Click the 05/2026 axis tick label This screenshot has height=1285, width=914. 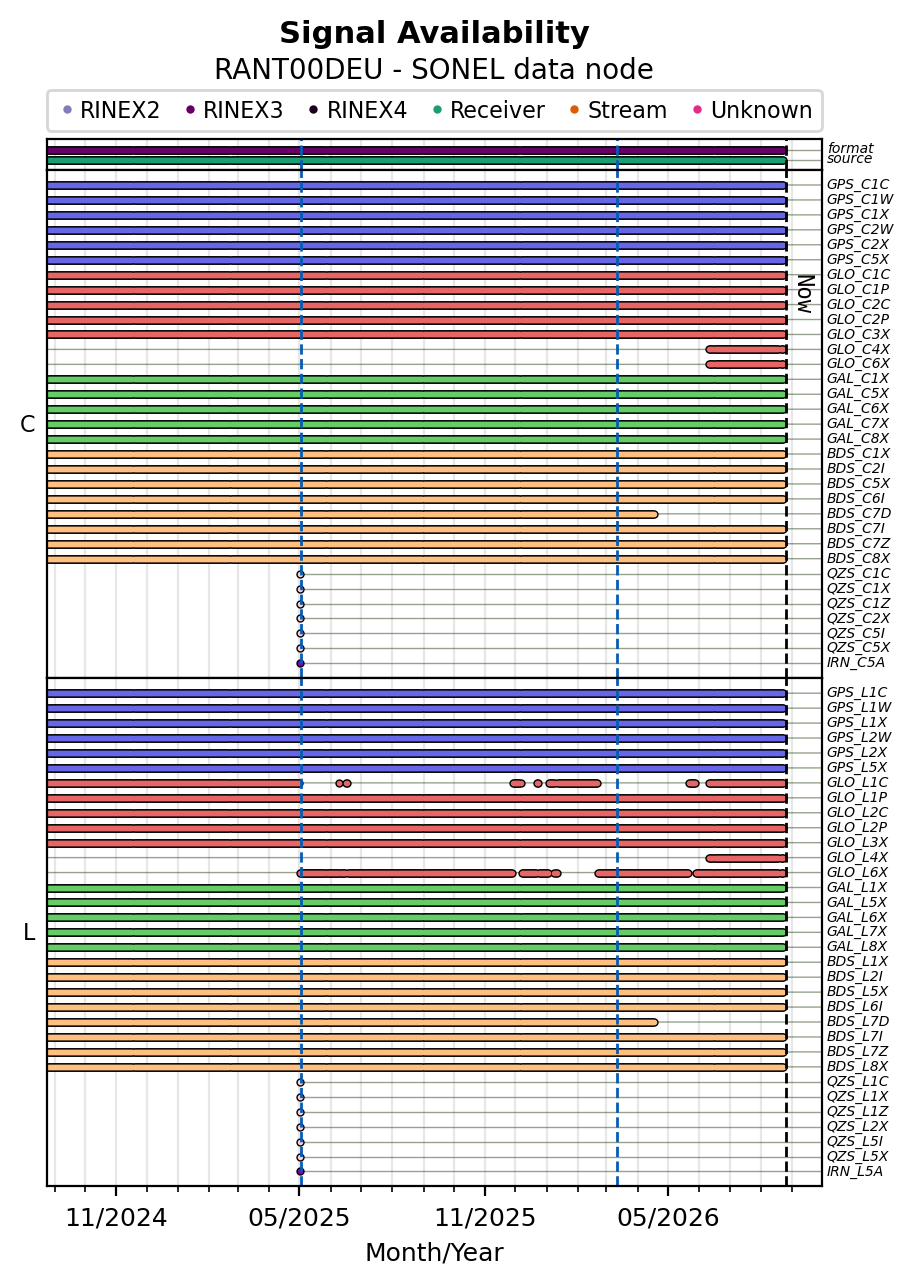pos(668,1218)
